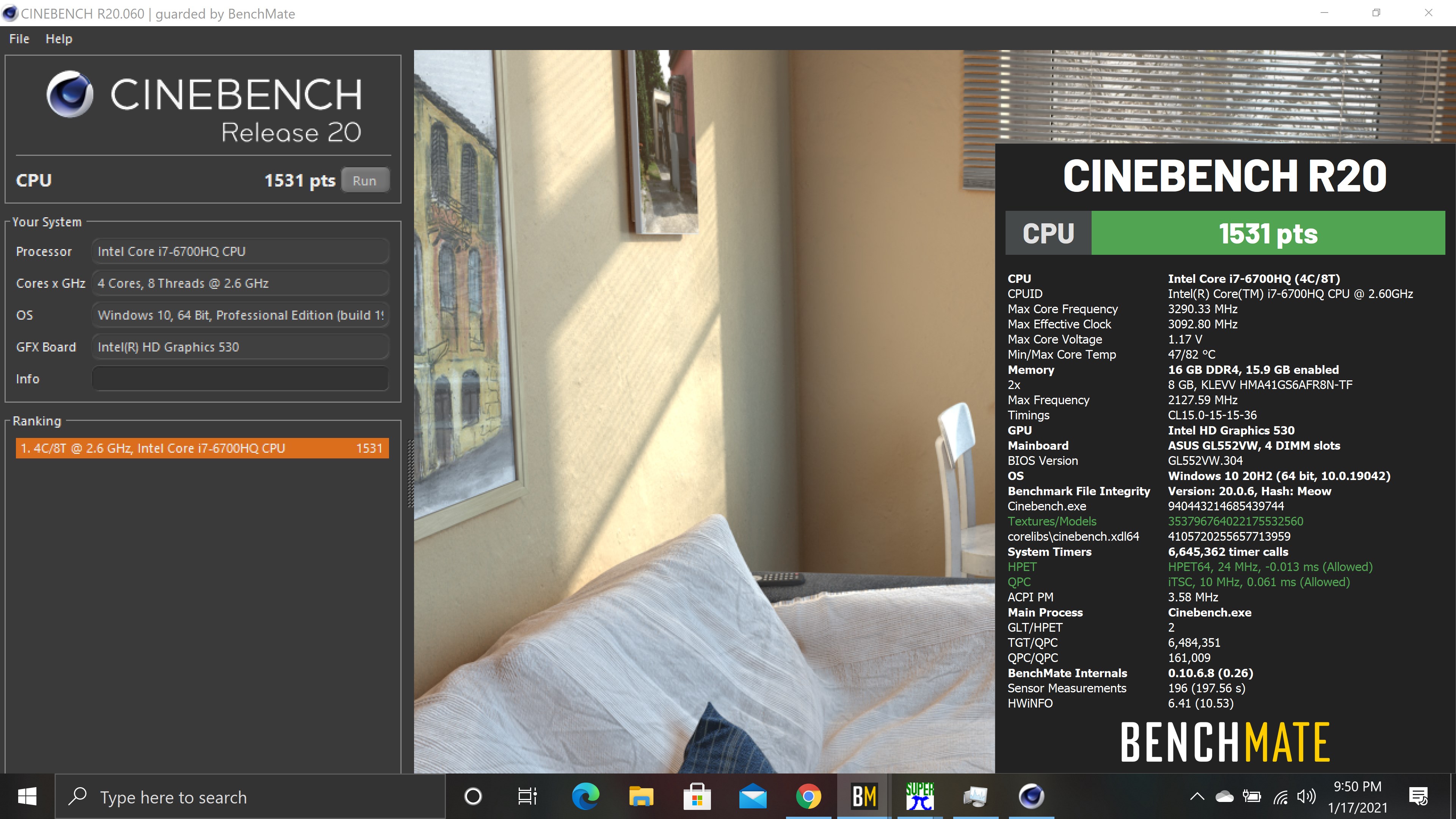Click the OS information field
Viewport: 1456px width, 819px height.
pyautogui.click(x=240, y=315)
